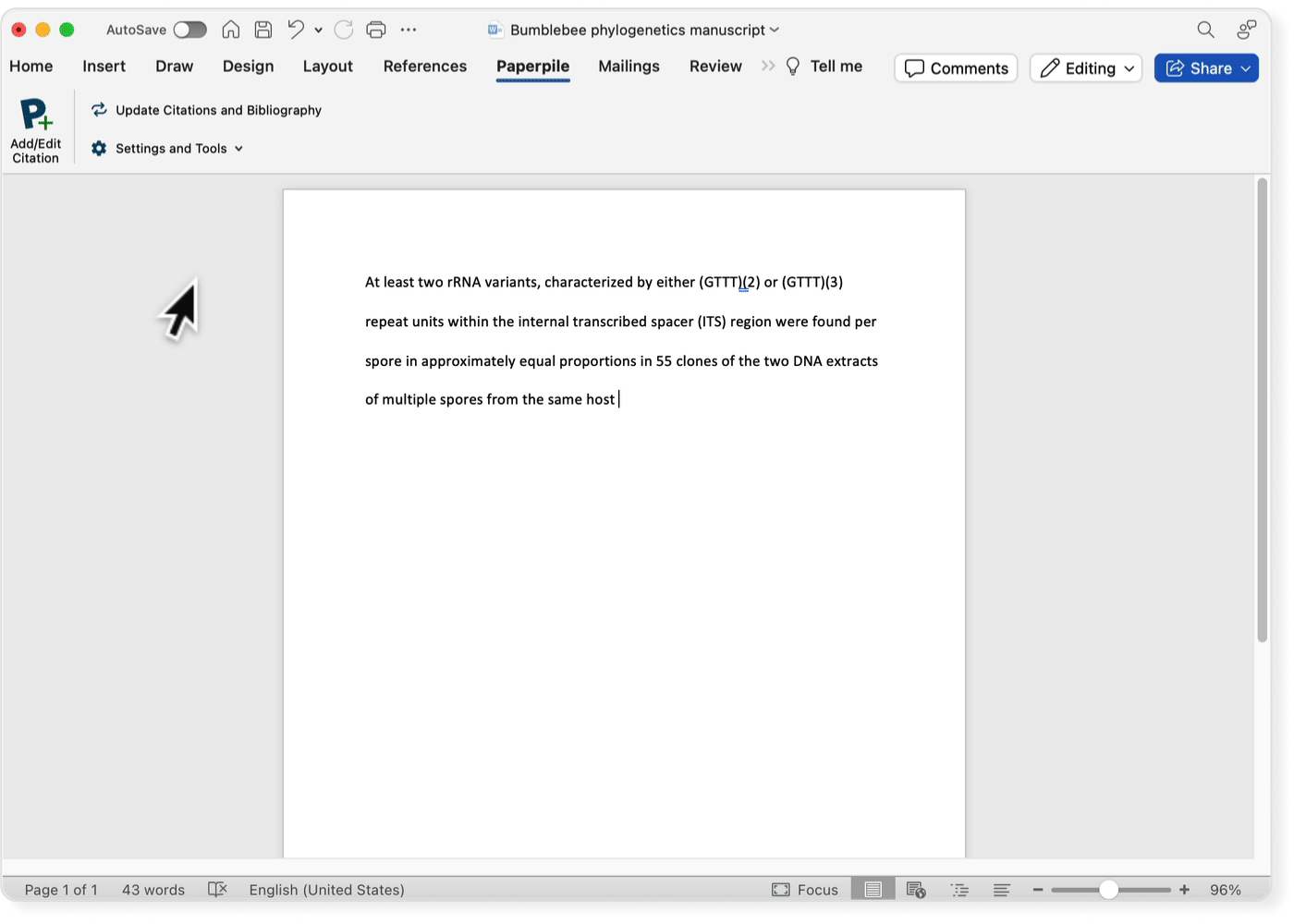Click the vertical scrollbar on the right
Viewport: 1294px width, 924px height.
point(1262,411)
